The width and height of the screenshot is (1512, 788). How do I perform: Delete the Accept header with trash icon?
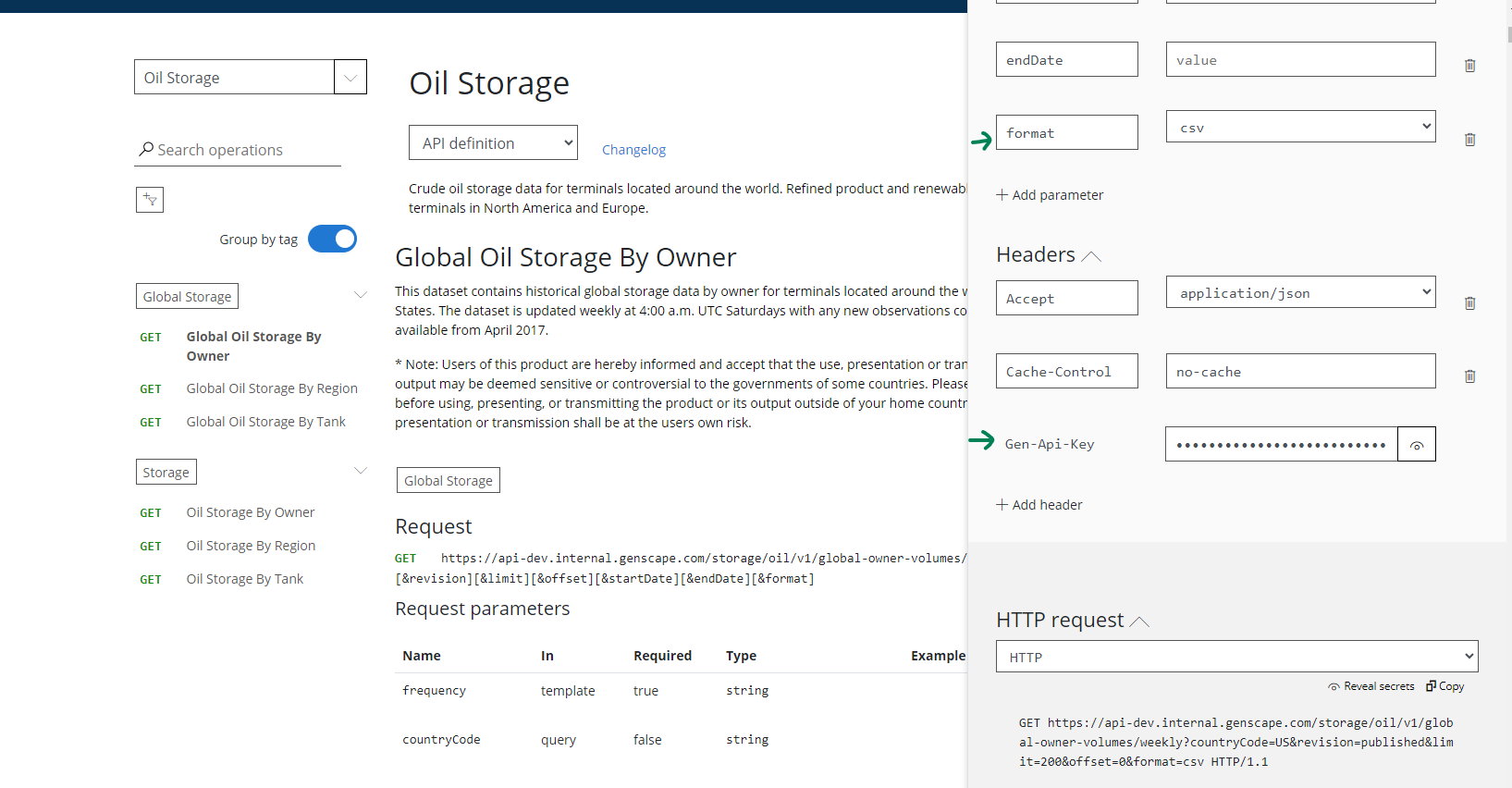pos(1469,303)
